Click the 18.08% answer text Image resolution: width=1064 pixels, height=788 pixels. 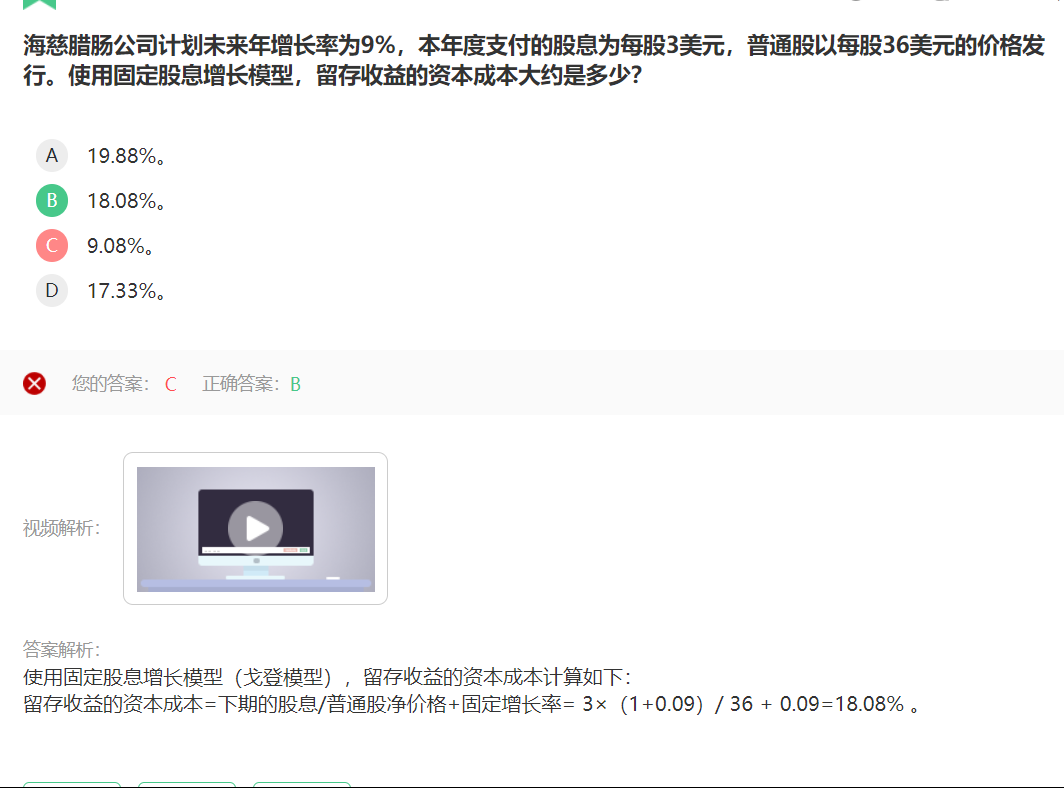point(126,201)
